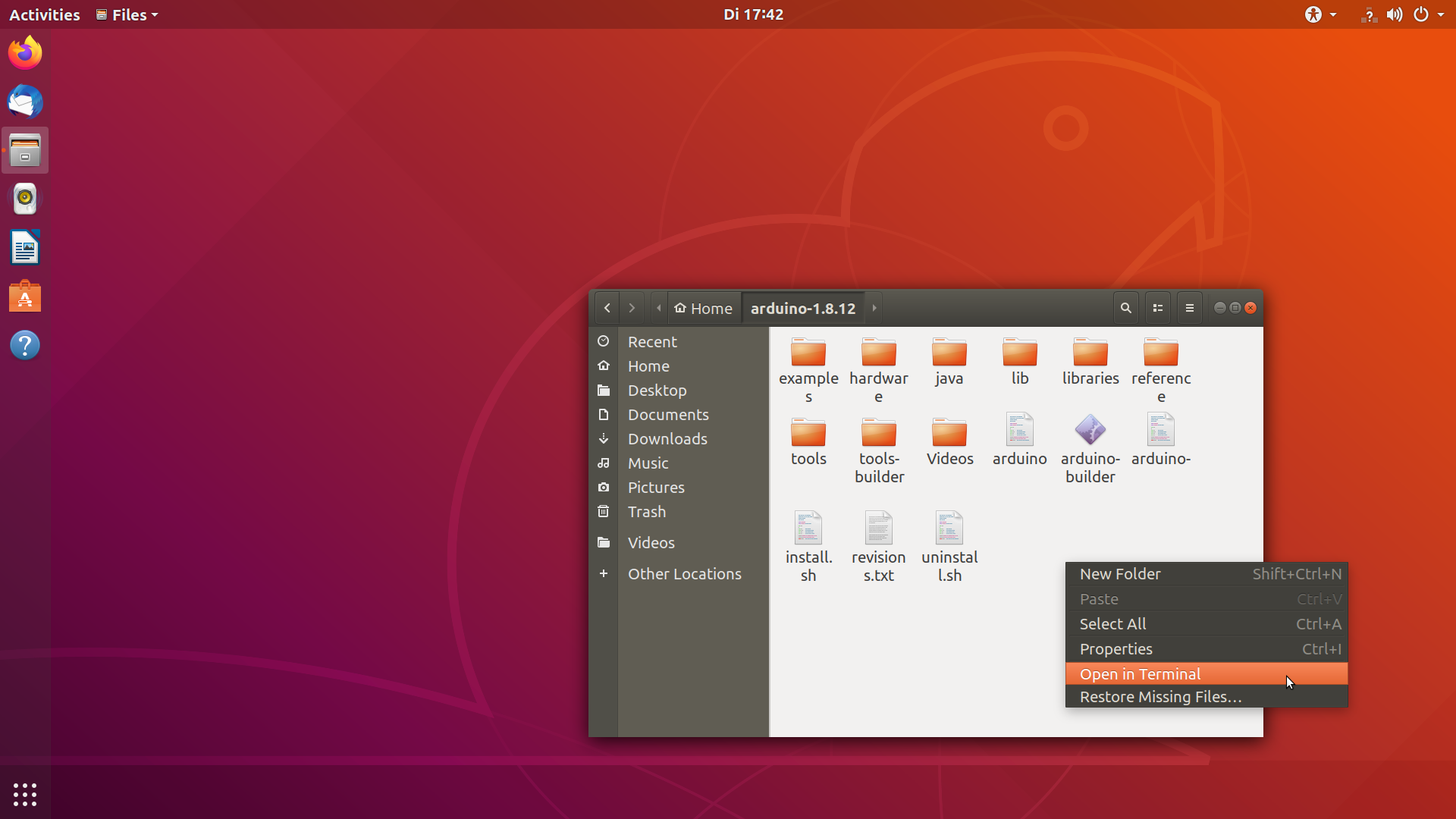Screen dimensions: 1456x819
Task: Open Documents in the sidebar
Action: tap(679, 414)
